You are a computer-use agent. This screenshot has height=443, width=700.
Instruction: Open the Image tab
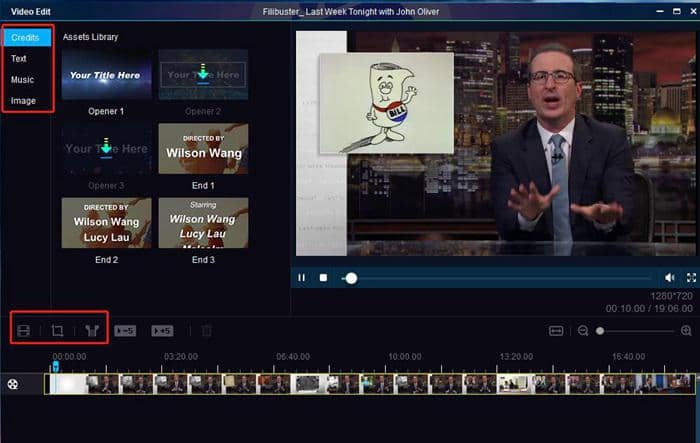pyautogui.click(x=23, y=101)
